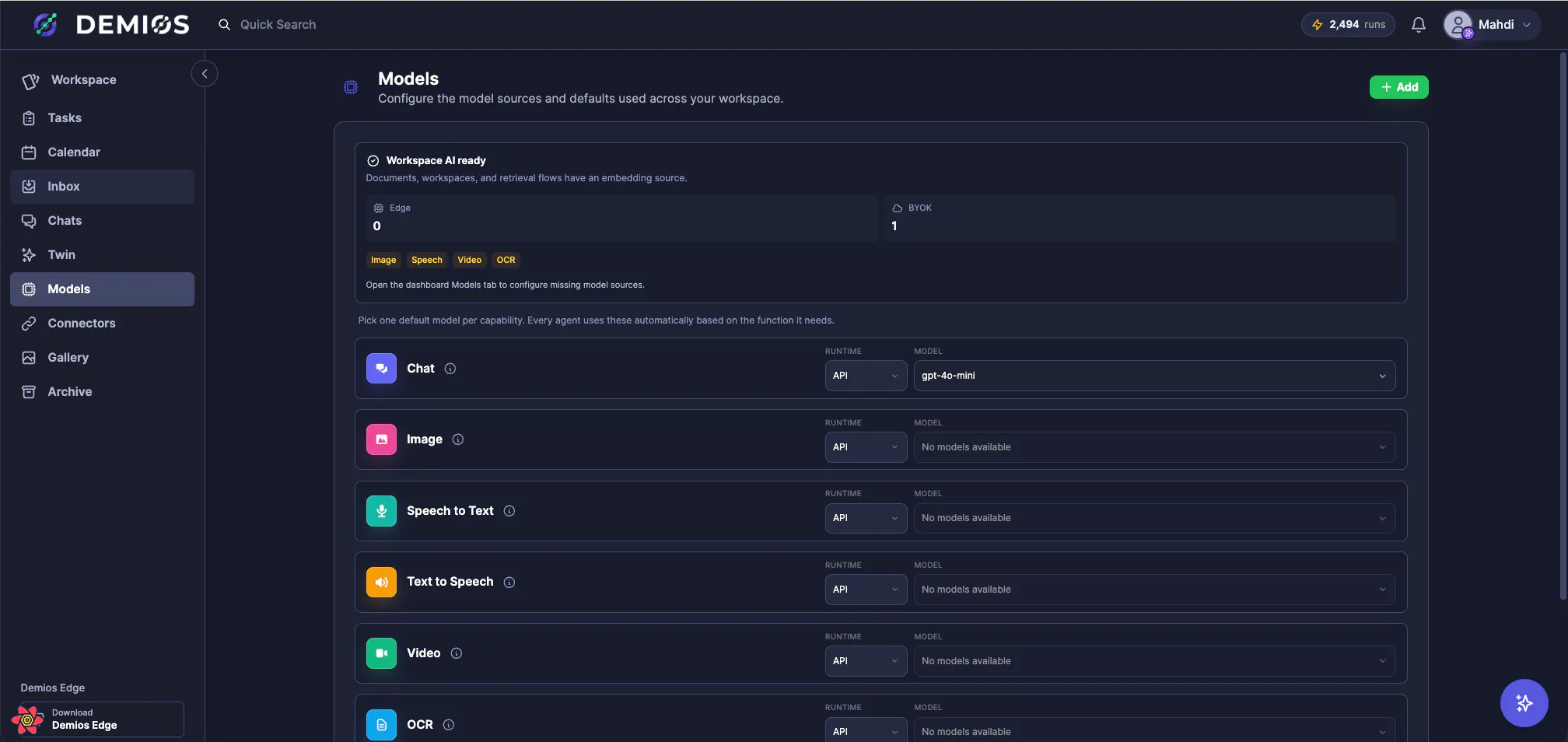Open Text to Speech model dropdown
The image size is (1568, 742).
(1154, 590)
